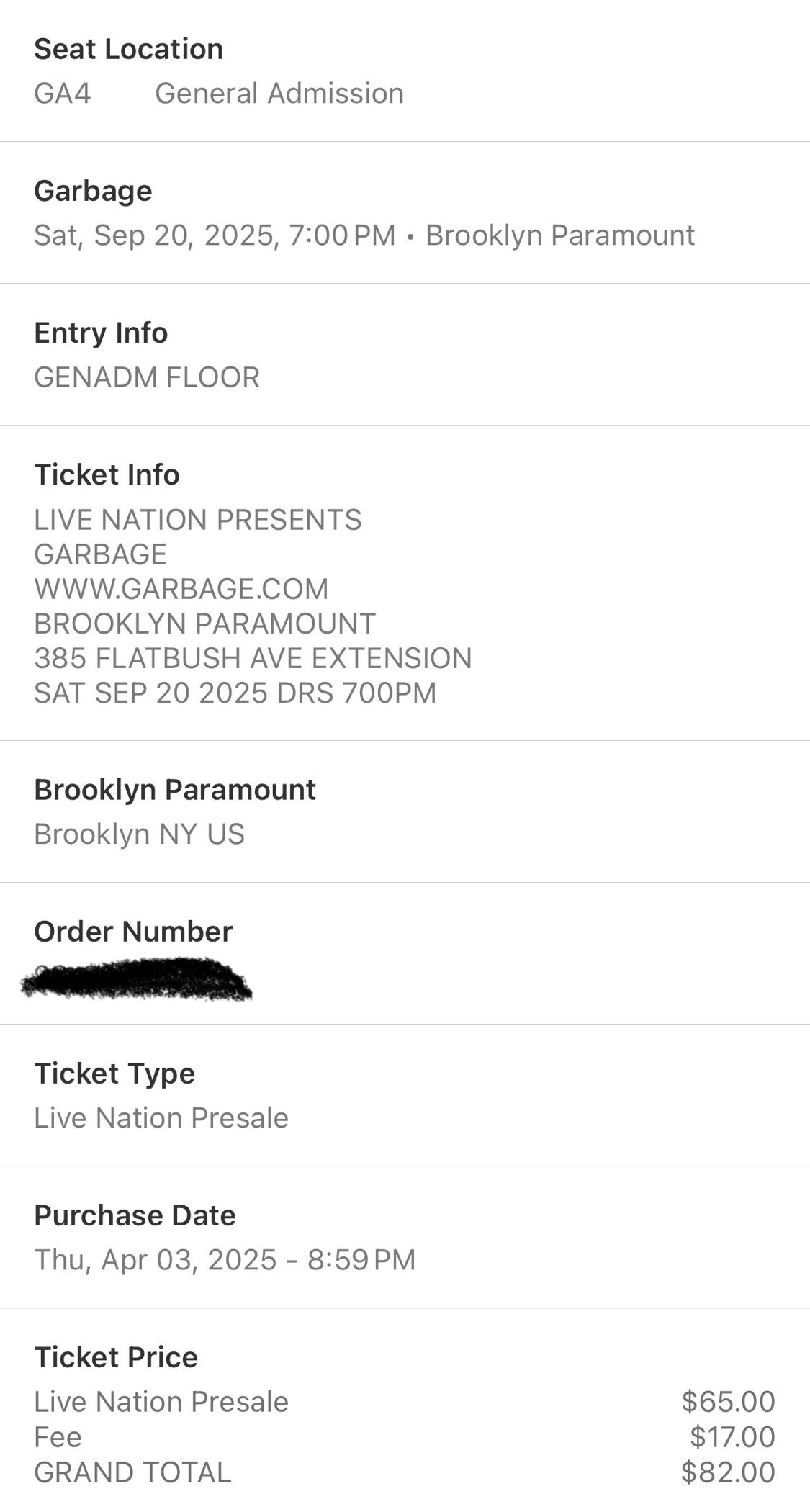
Task: Click the Order Number heading
Action: (133, 932)
